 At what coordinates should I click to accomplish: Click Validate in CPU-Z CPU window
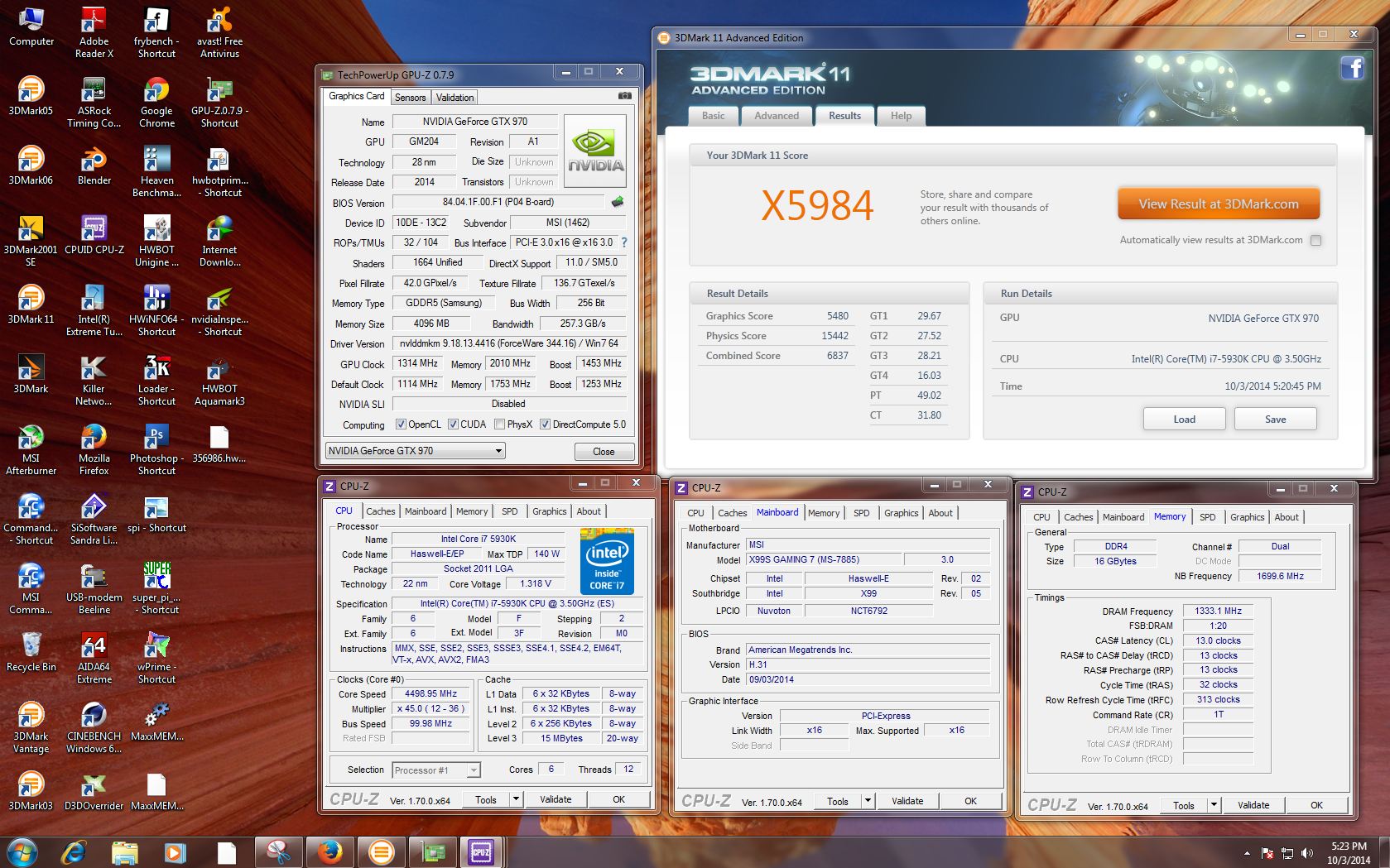point(556,799)
